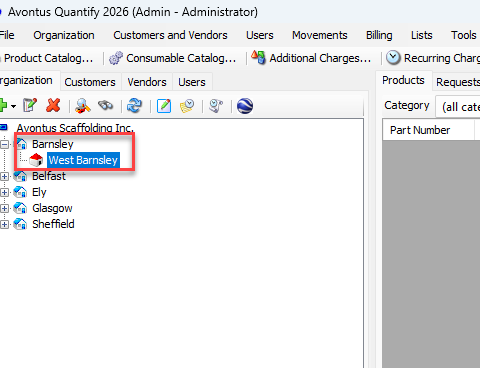The image size is (480, 368).
Task: Open Product Catalog toolbar button
Action: point(47,58)
